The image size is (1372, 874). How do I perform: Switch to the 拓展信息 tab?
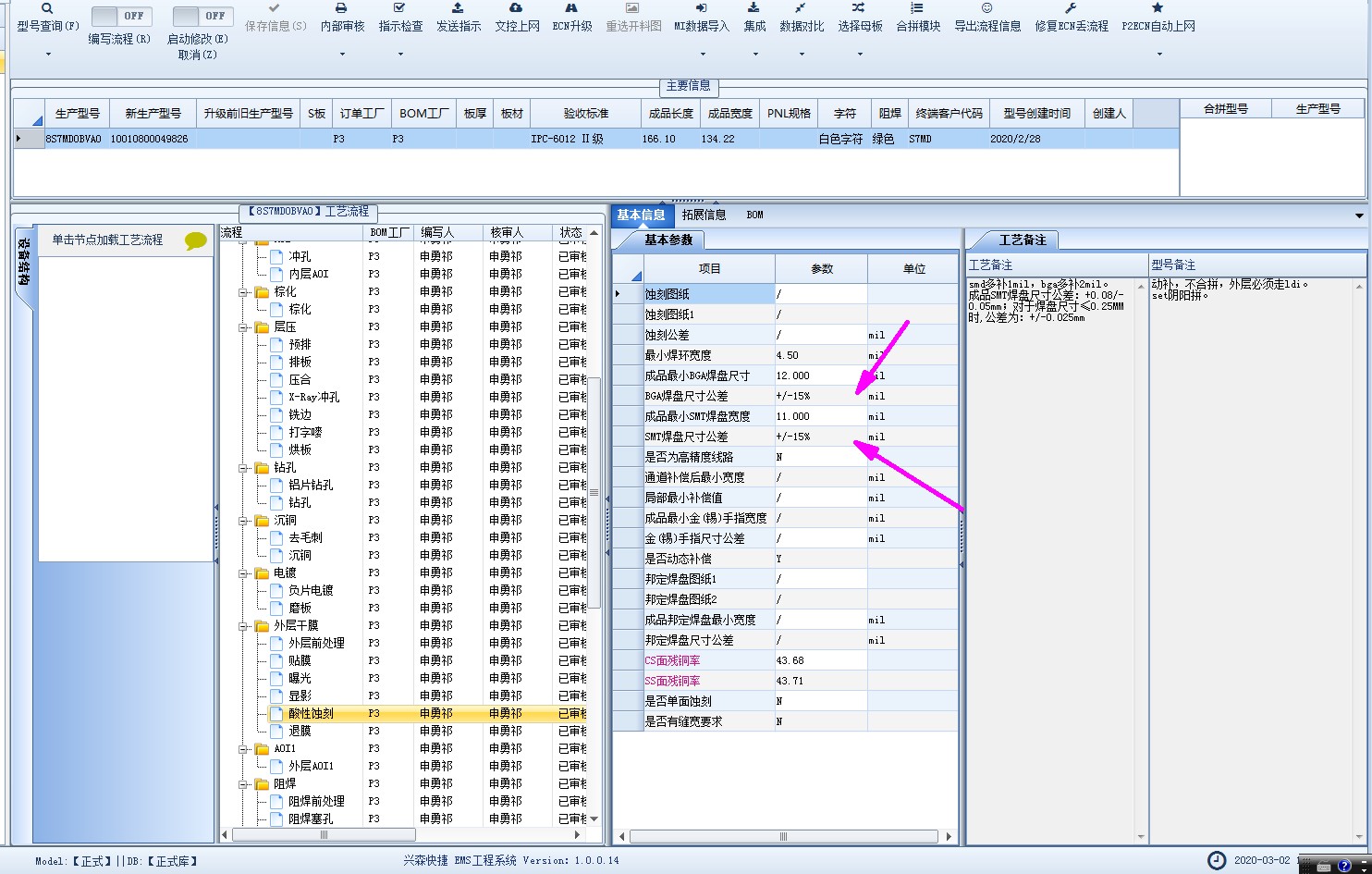[704, 215]
